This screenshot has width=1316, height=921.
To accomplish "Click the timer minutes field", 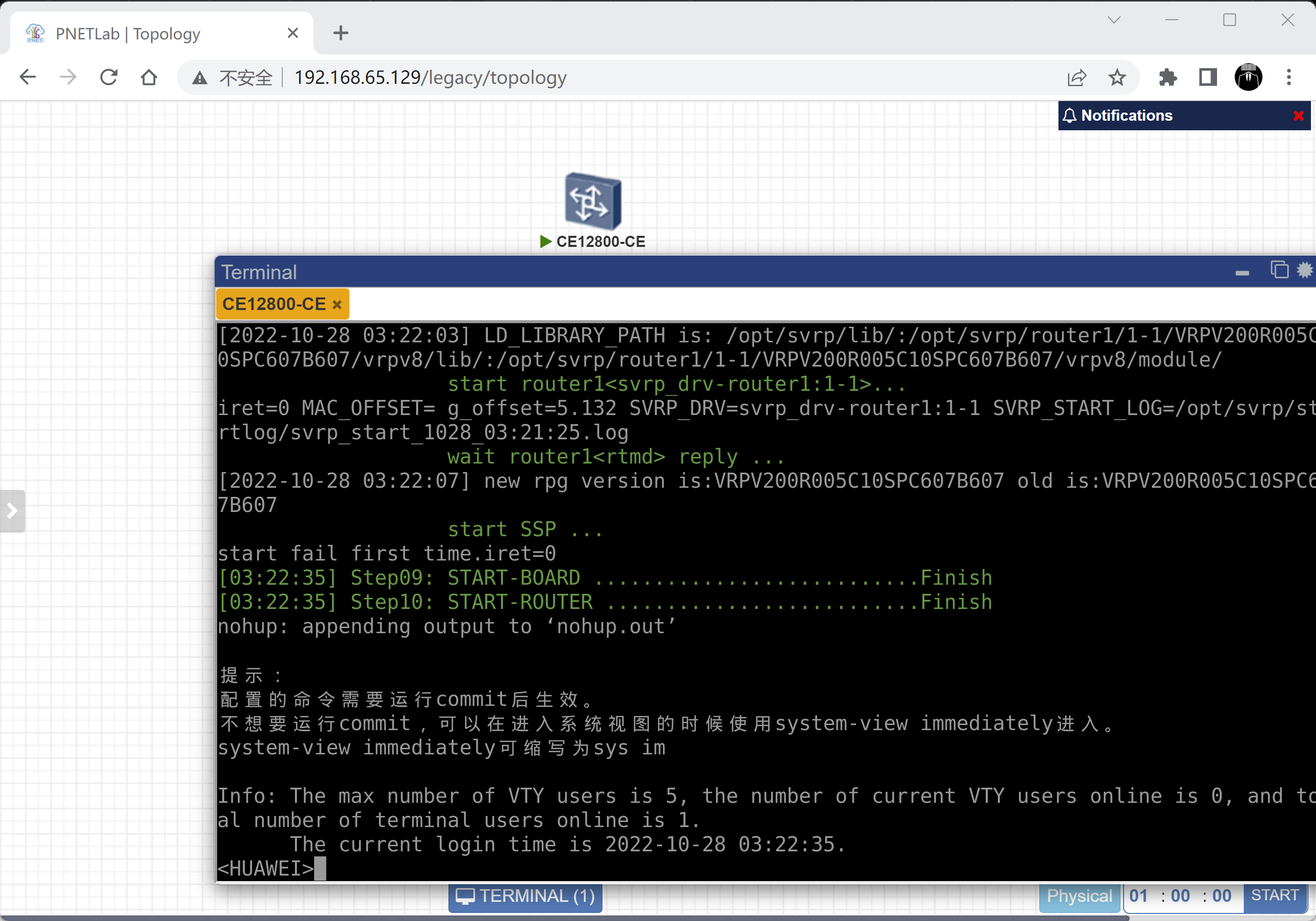I will pyautogui.click(x=1180, y=896).
